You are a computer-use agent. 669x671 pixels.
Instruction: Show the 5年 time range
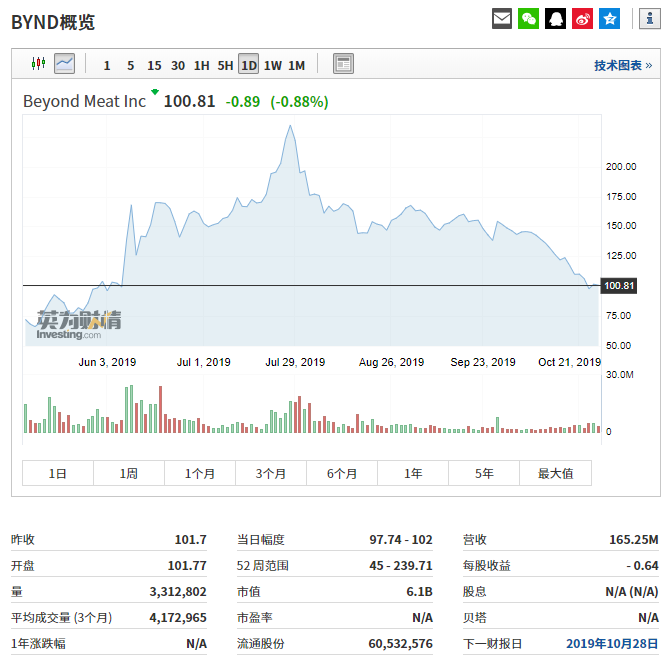click(x=484, y=473)
